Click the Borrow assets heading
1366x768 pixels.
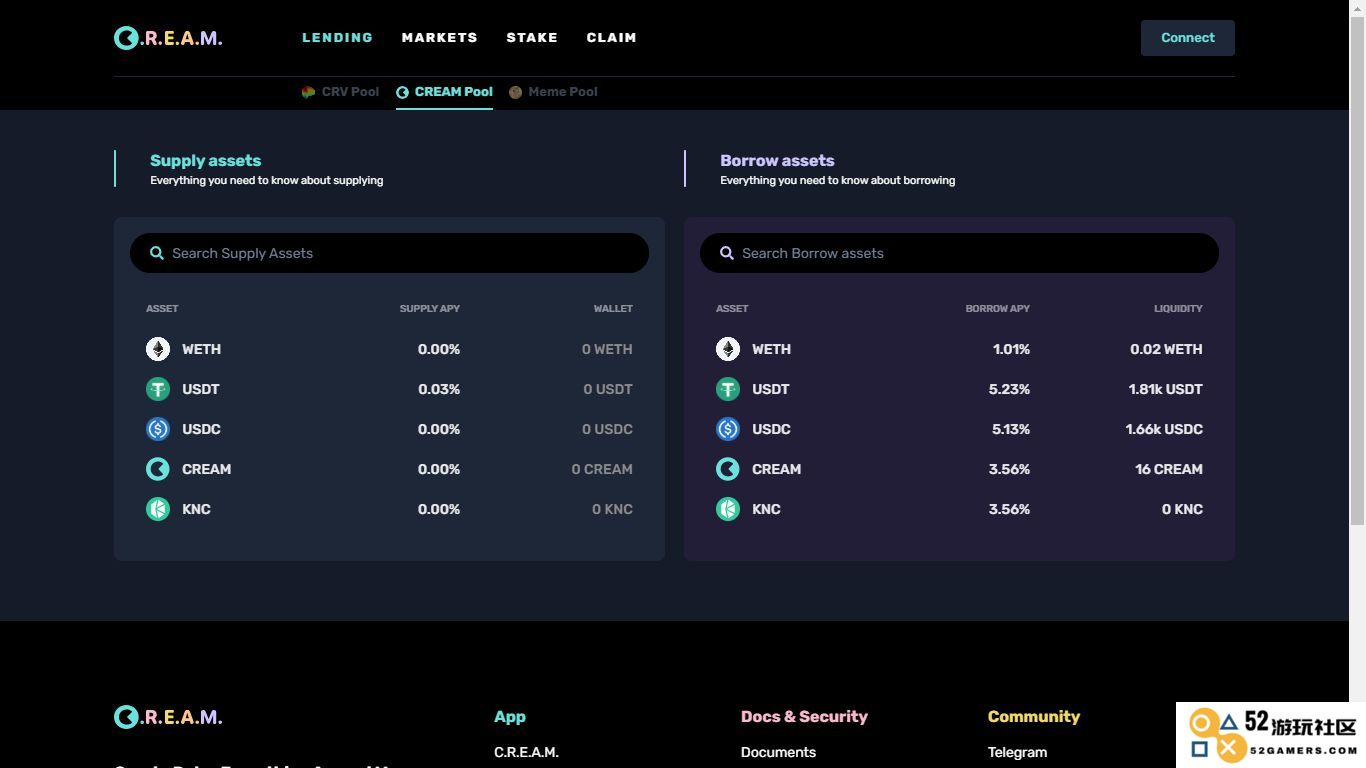pos(777,160)
